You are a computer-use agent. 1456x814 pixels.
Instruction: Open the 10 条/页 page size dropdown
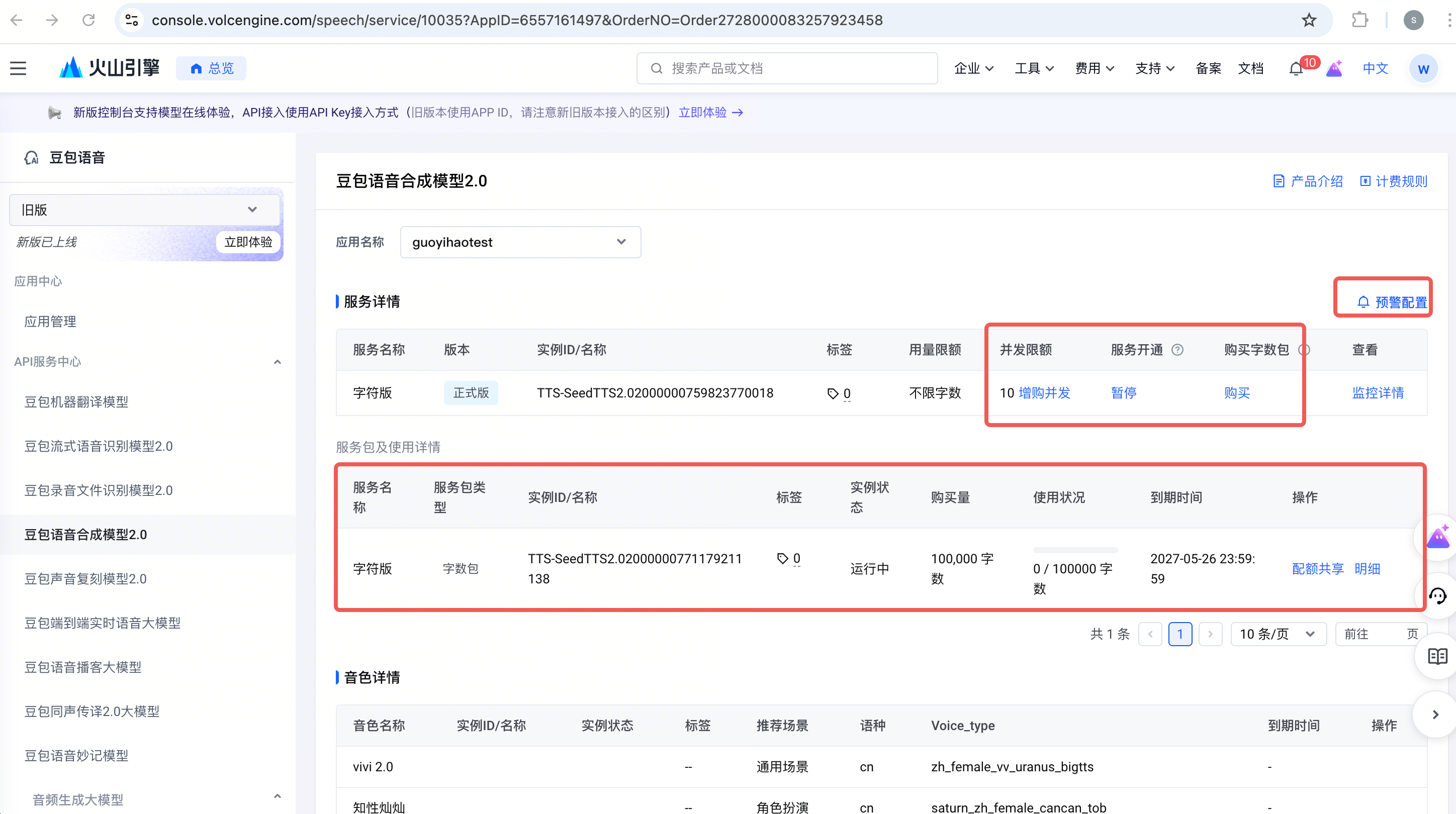point(1279,634)
